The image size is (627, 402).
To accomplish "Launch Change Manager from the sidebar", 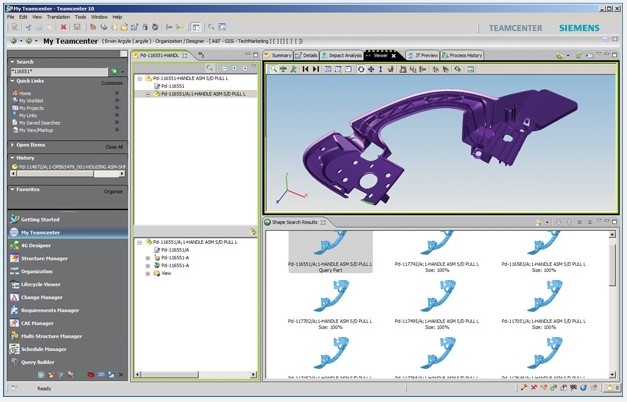I will tap(42, 297).
